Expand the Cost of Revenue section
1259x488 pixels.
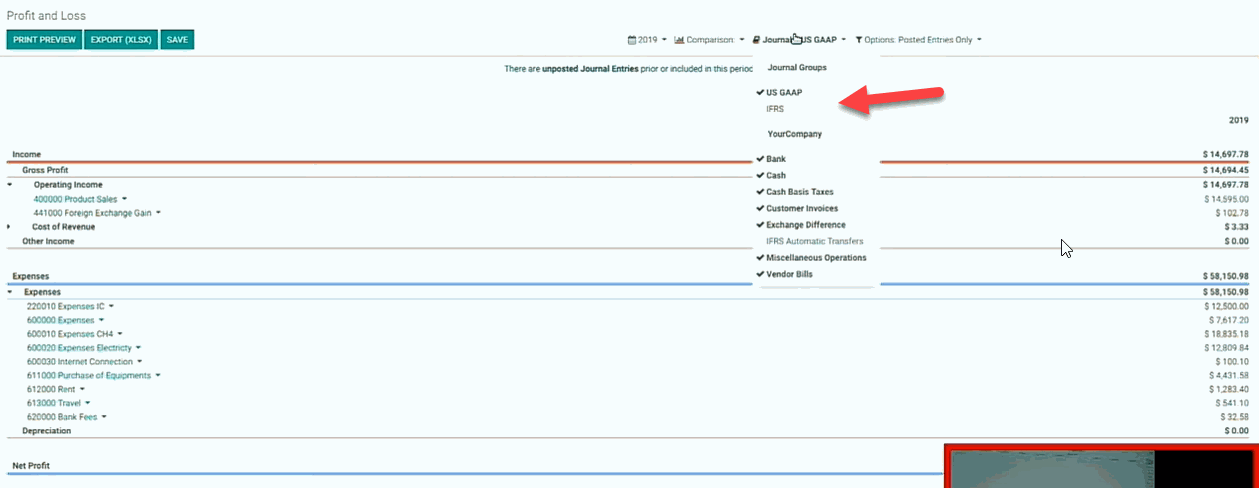[x=10, y=227]
